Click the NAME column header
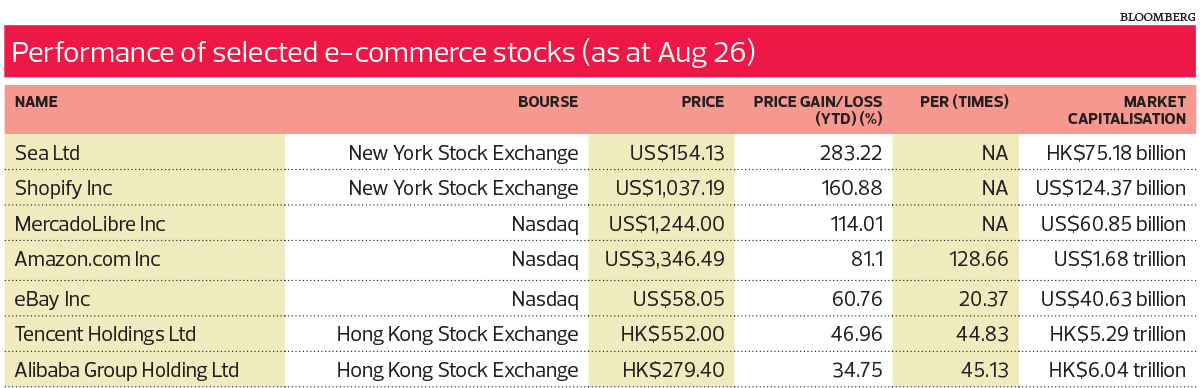This screenshot has height=388, width=1200. tap(35, 101)
